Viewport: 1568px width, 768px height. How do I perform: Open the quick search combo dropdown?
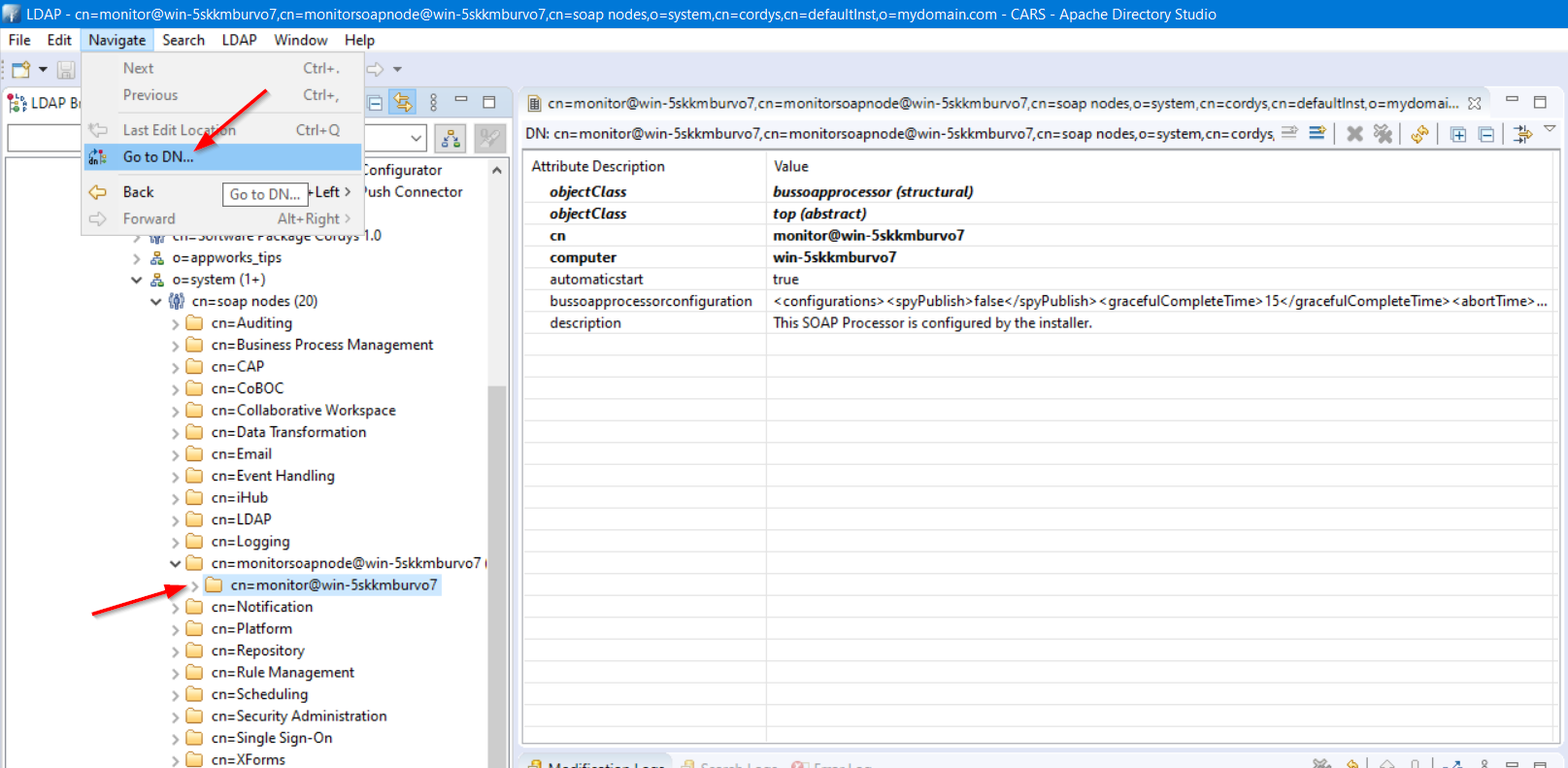(x=416, y=139)
